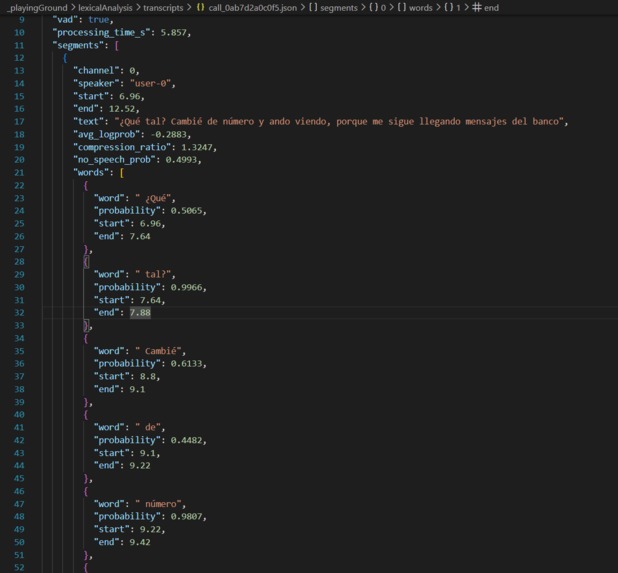Click the closing brace on line 33
This screenshot has width=618, height=573.
[x=86, y=326]
